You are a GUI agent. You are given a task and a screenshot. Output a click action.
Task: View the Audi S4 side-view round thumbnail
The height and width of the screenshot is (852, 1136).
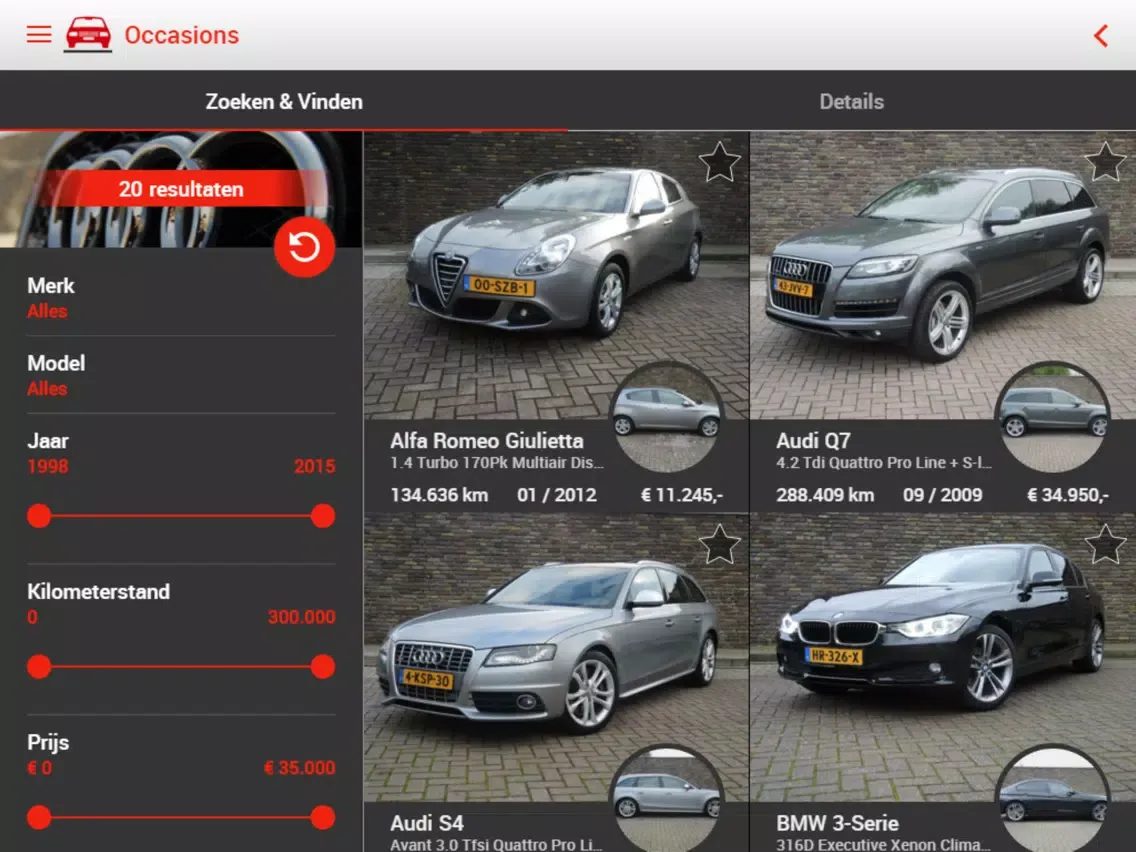pyautogui.click(x=667, y=800)
